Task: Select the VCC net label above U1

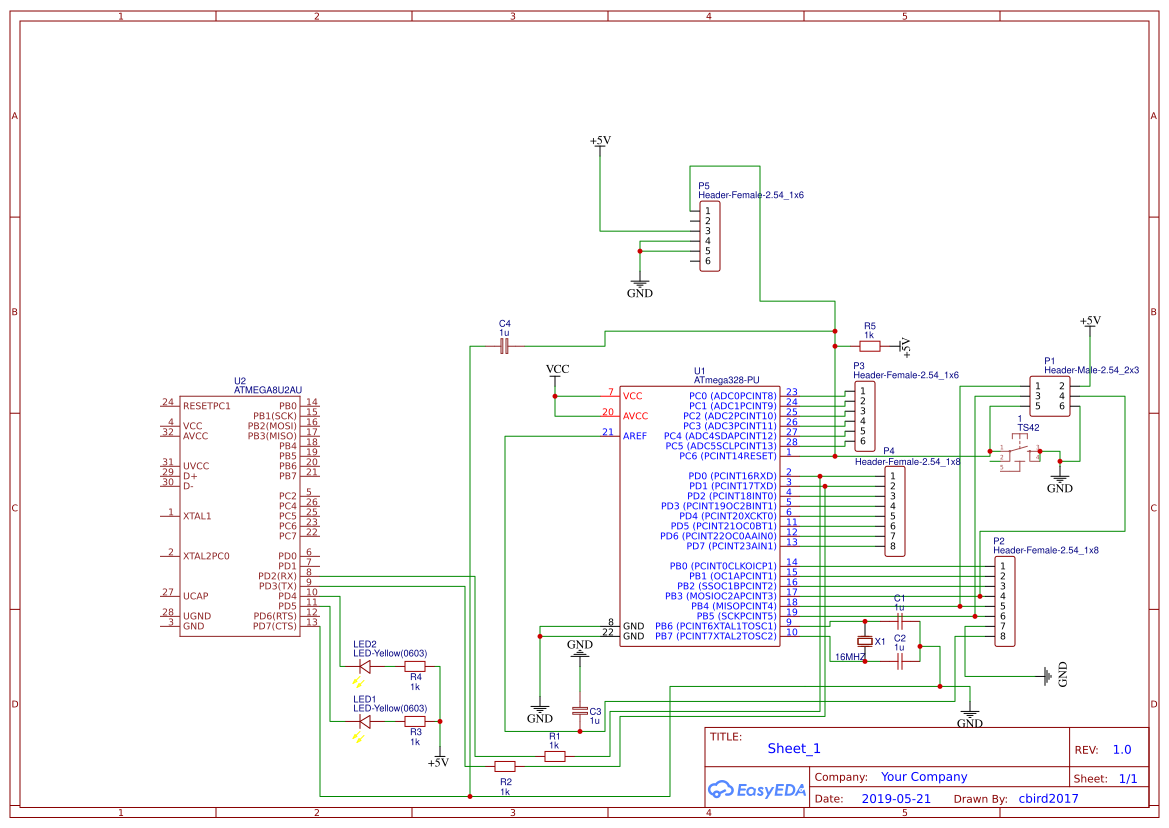Action: pyautogui.click(x=555, y=369)
